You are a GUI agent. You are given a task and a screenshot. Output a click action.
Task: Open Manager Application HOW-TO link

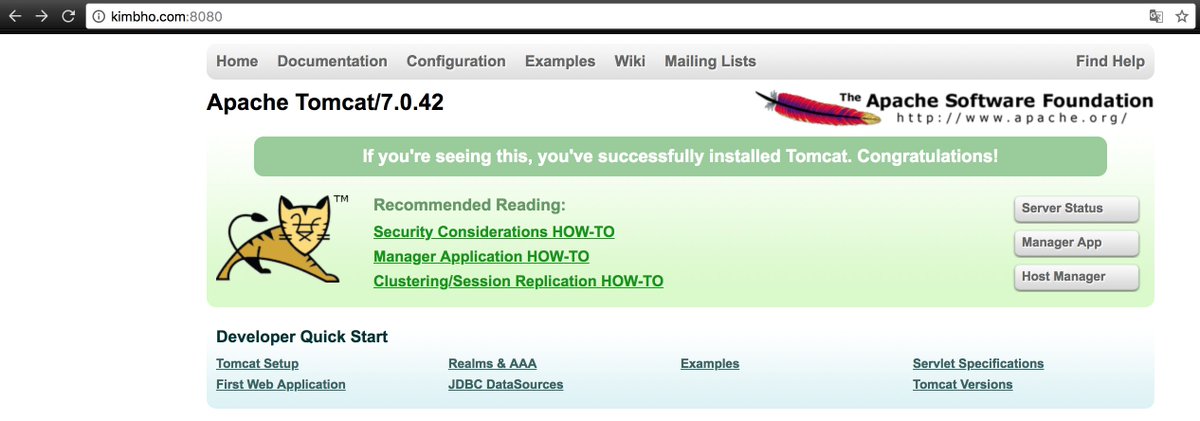point(481,257)
